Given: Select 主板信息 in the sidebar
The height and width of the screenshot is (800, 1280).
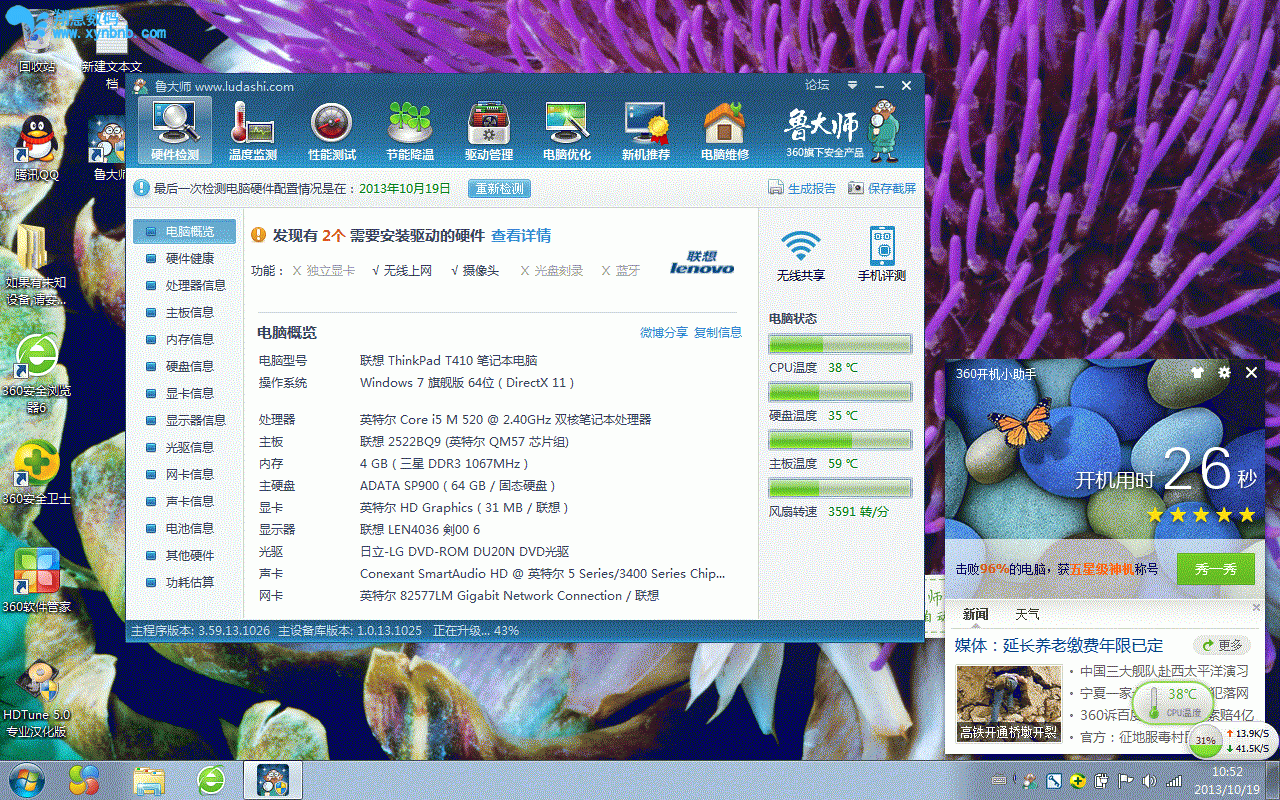Looking at the screenshot, I should tap(185, 312).
